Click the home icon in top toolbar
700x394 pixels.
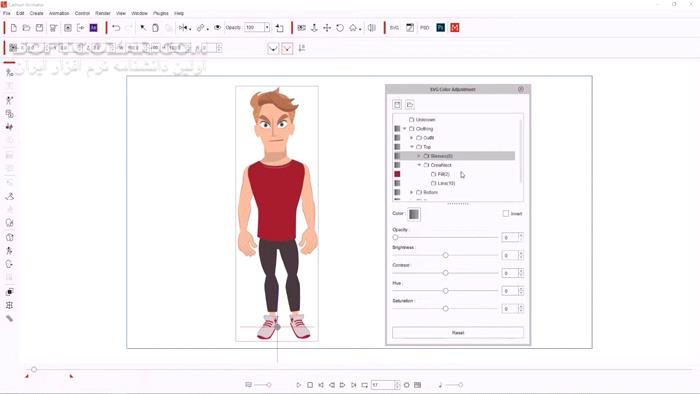pyautogui.click(x=353, y=28)
